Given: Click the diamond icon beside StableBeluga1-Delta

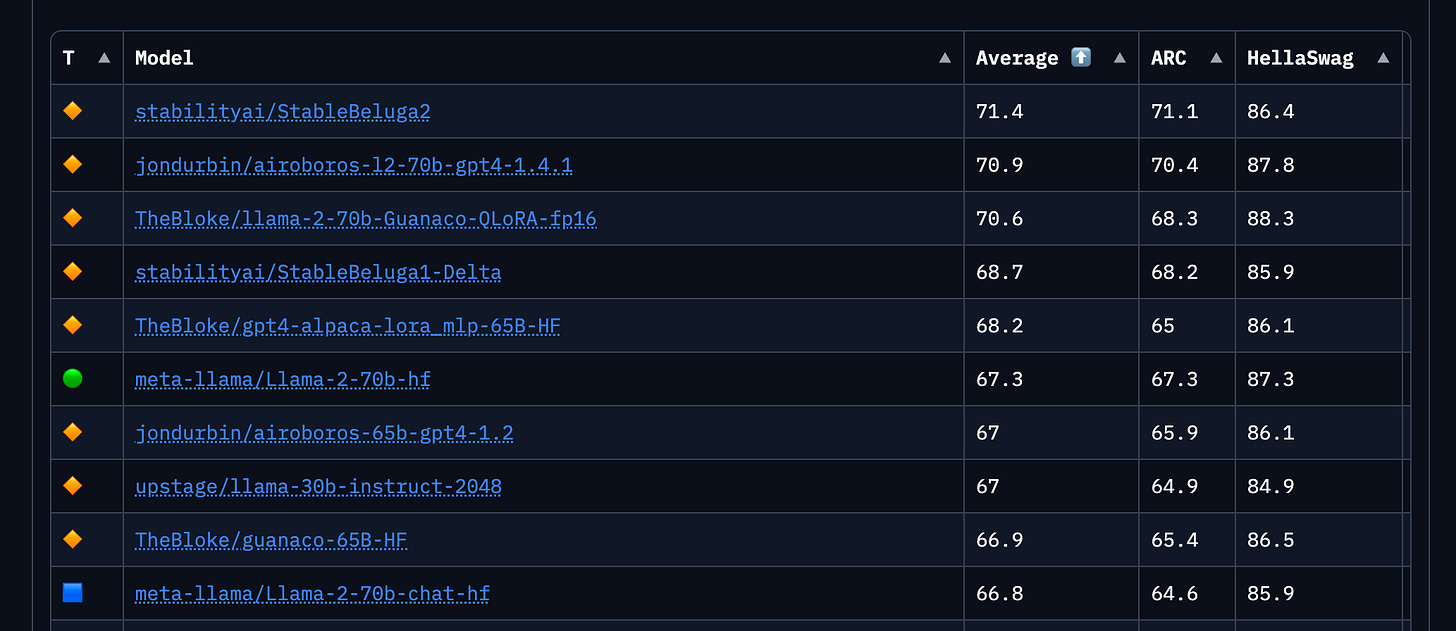Looking at the screenshot, I should click(72, 271).
